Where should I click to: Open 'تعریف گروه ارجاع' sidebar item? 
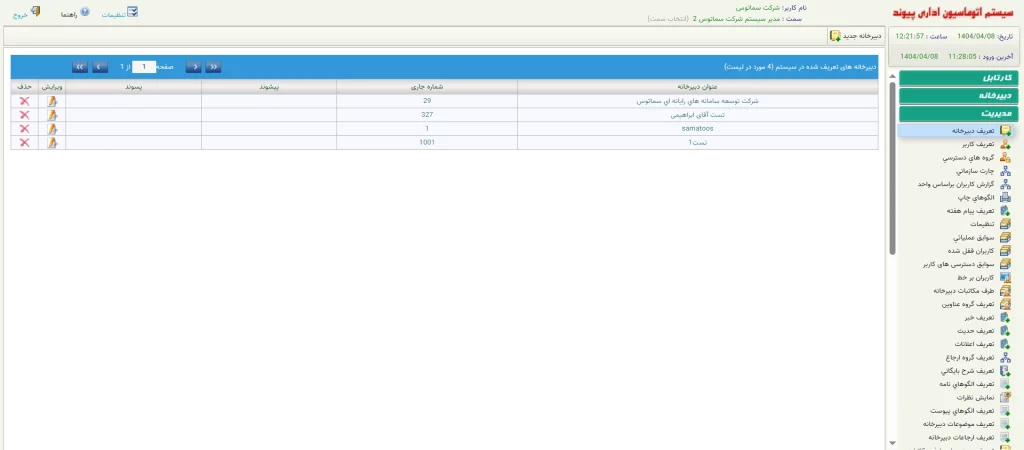978,358
